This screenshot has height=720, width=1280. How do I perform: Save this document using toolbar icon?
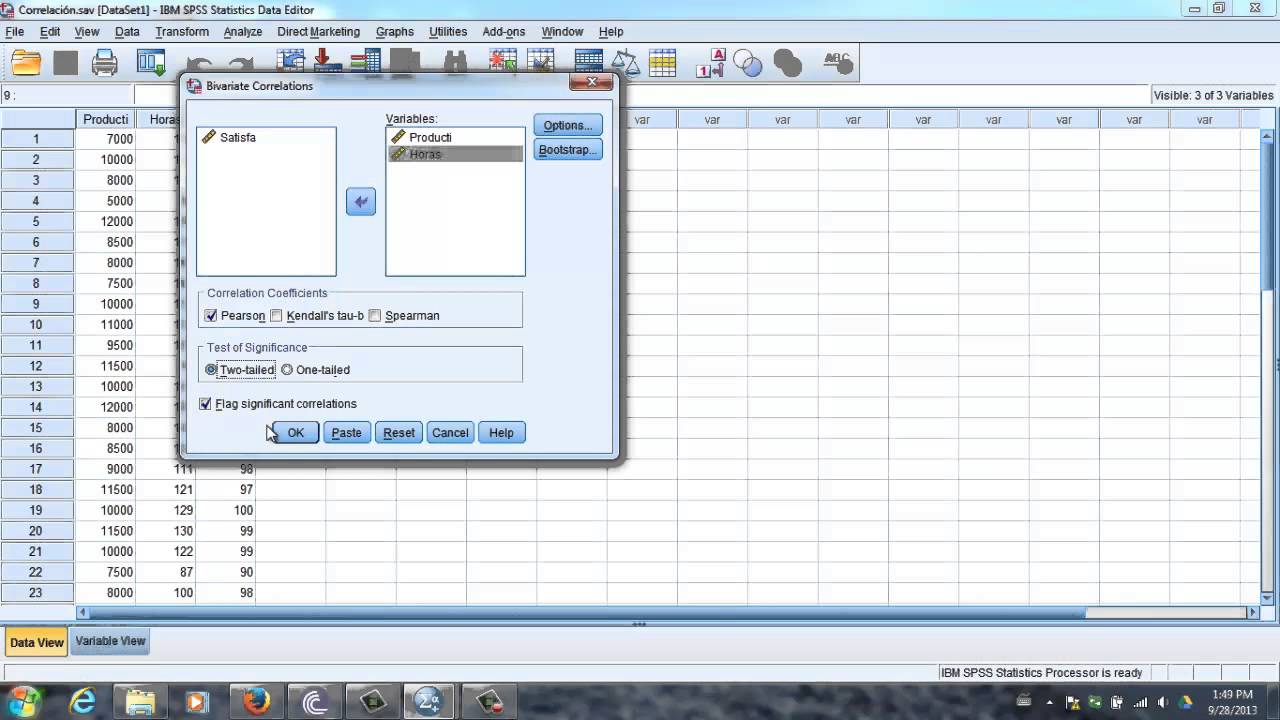pyautogui.click(x=66, y=63)
